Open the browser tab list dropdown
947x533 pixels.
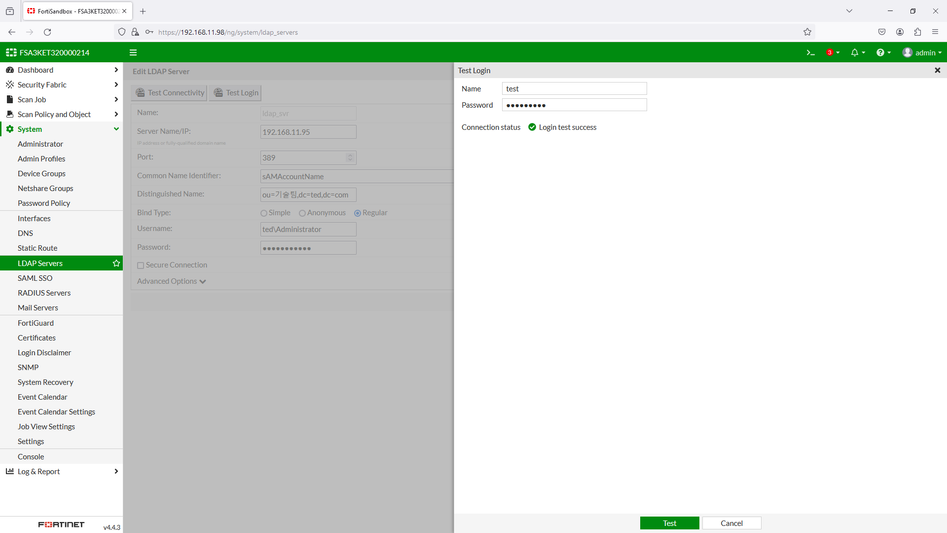coord(849,11)
